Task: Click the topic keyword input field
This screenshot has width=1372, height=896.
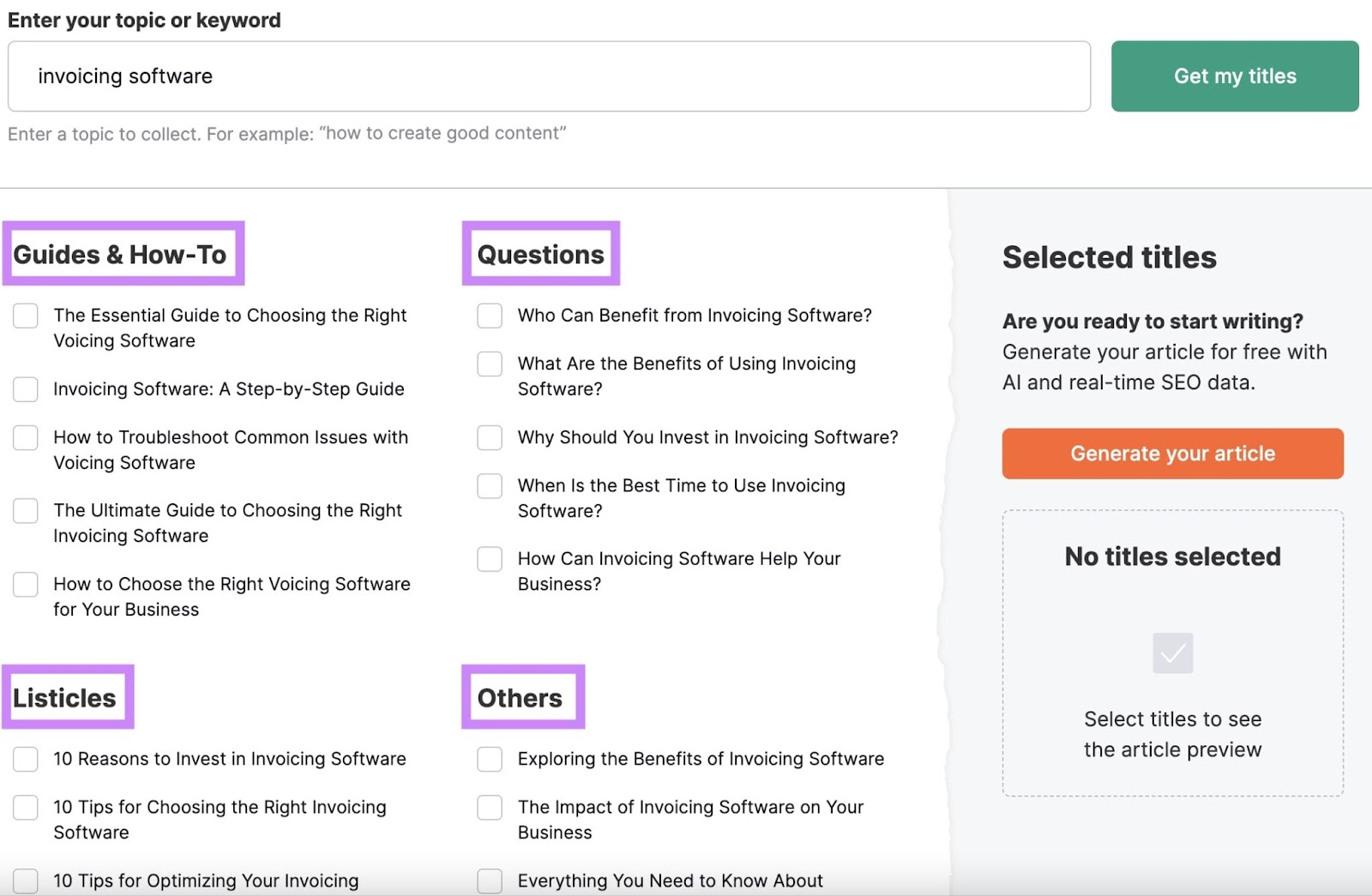Action: point(549,76)
